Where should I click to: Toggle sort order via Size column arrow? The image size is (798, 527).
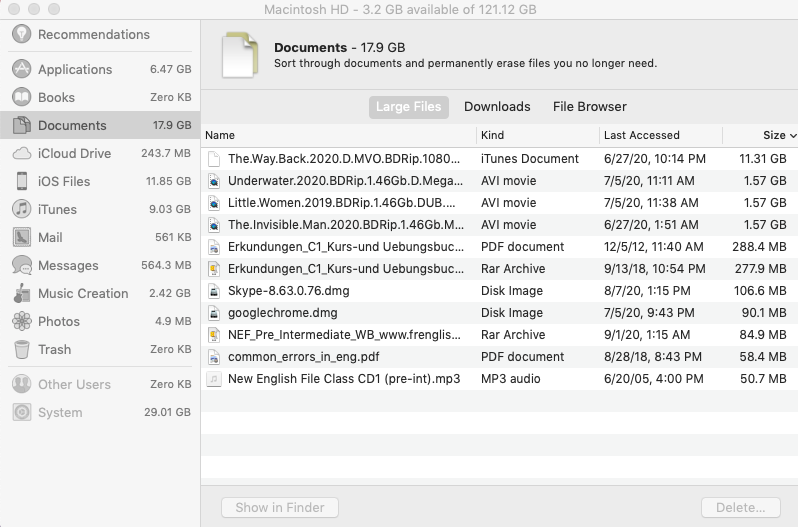[792, 135]
